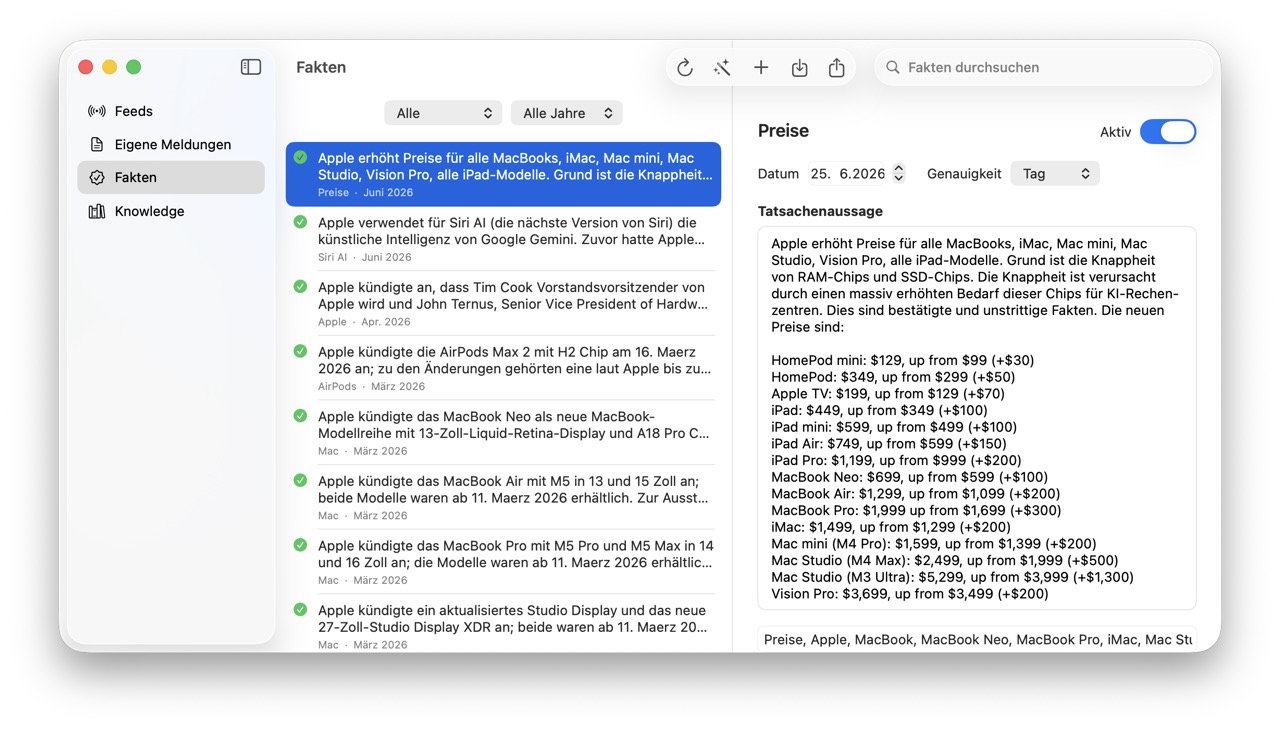Viewport: 1280px width, 730px height.
Task: Click green checkmark of Siri AI fact
Action: pos(300,222)
